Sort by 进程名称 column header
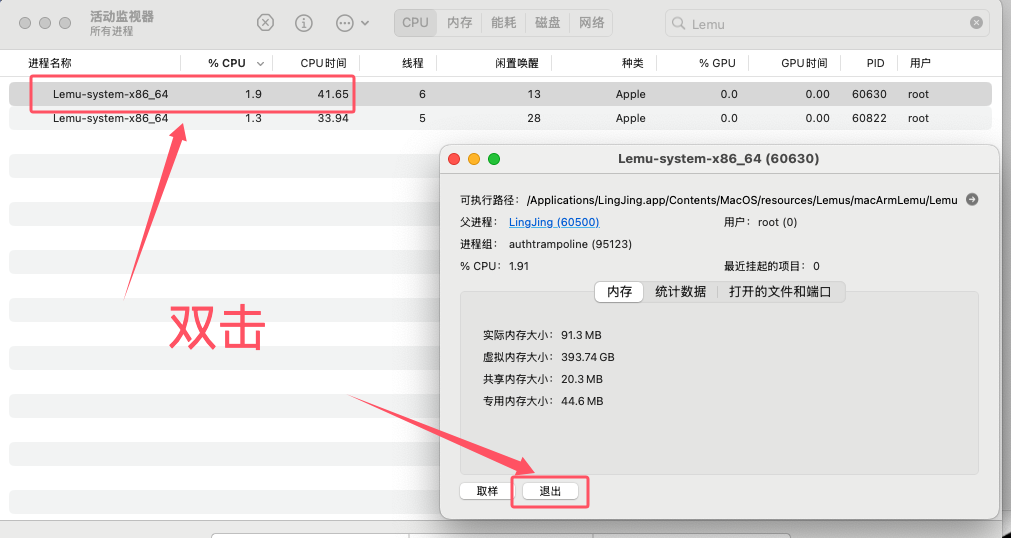Screen dimensions: 1011x538 [50, 63]
